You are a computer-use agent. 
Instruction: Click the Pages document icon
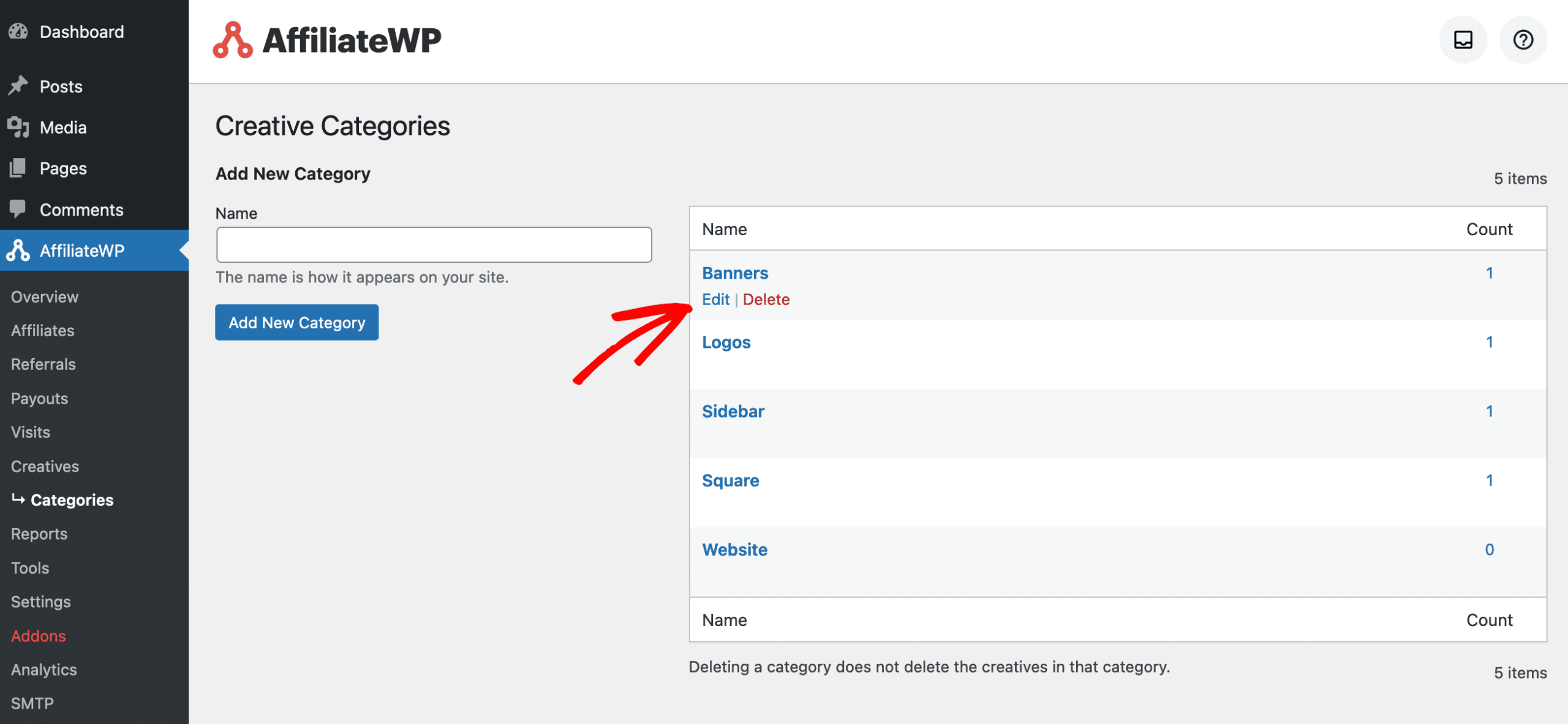coord(18,168)
